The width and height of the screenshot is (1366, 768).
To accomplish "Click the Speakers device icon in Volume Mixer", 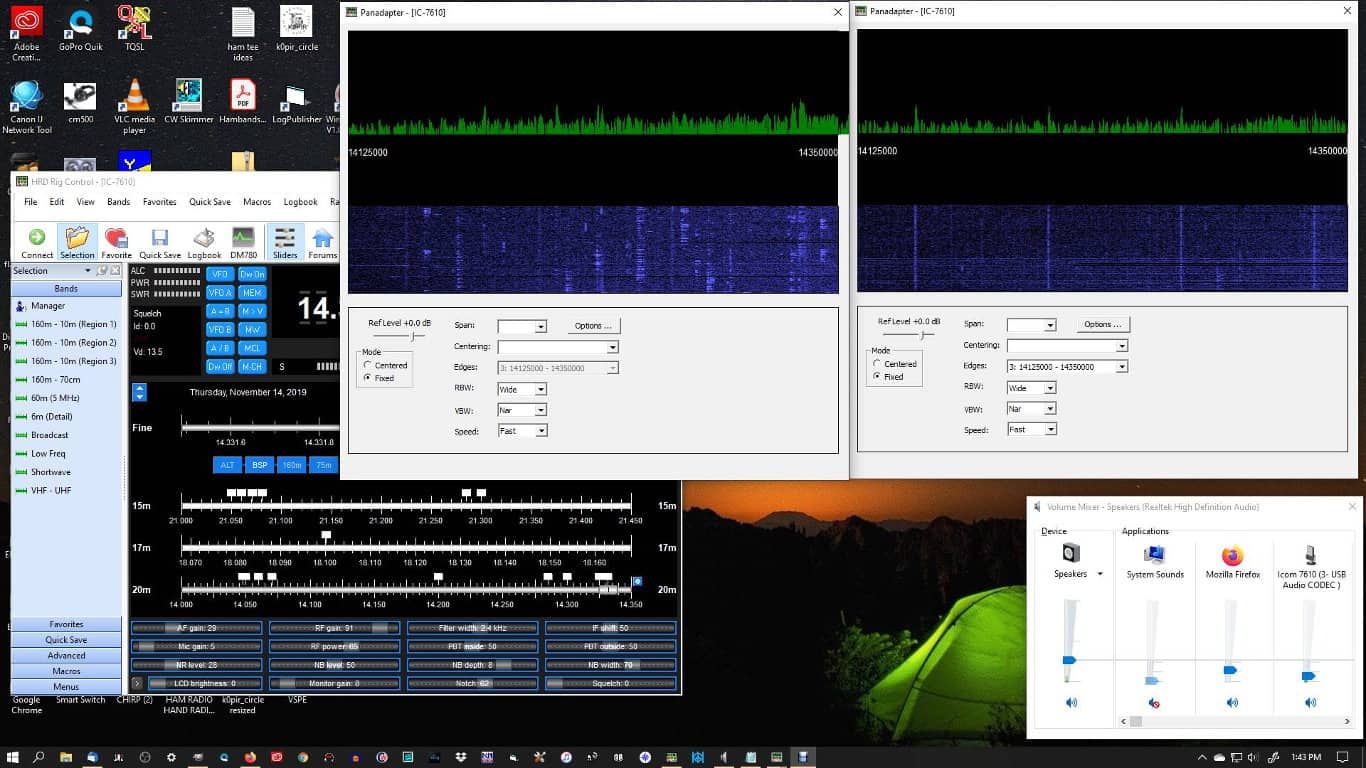I will 1071,553.
